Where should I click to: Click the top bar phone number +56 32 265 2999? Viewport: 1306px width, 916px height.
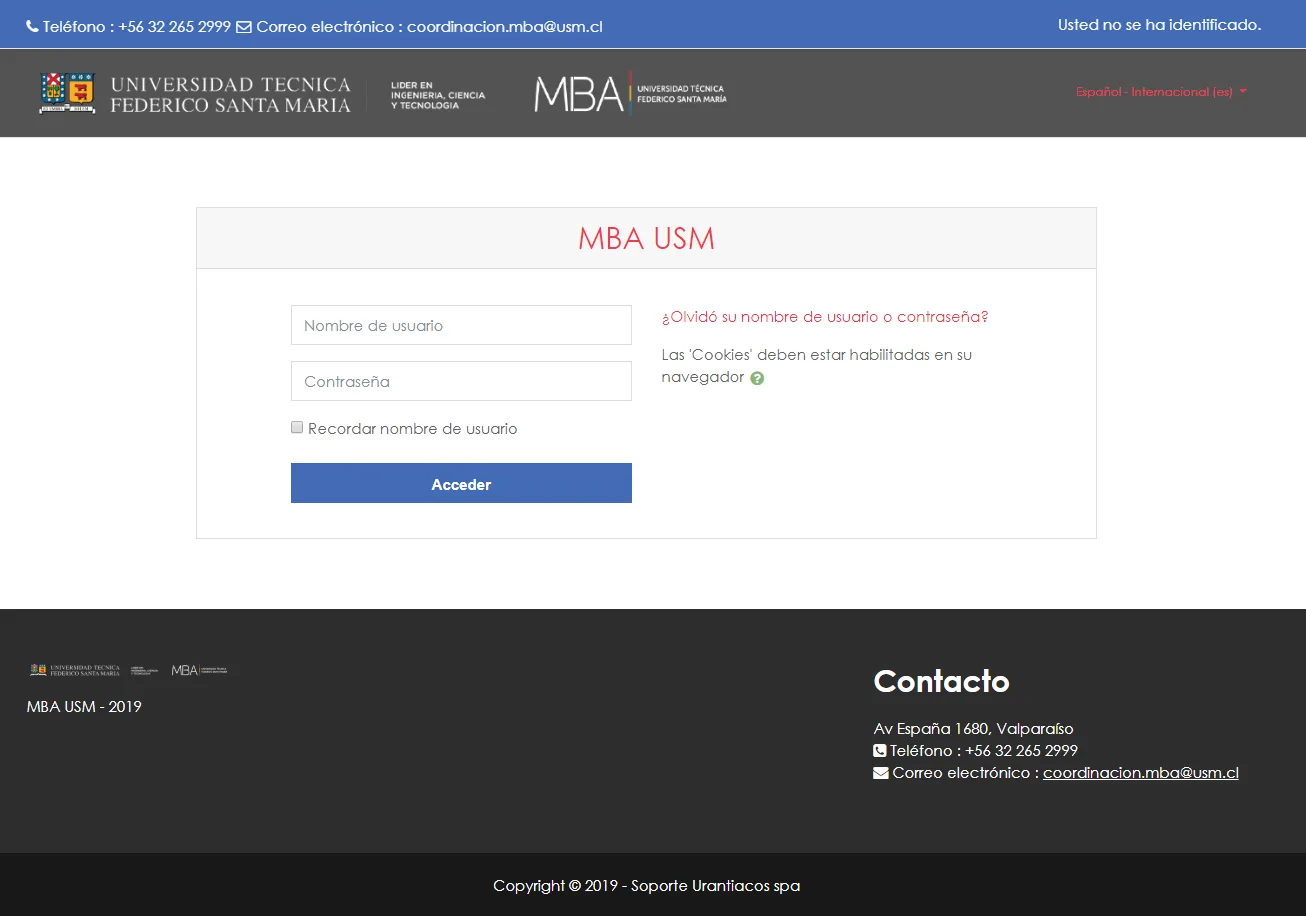(x=174, y=27)
